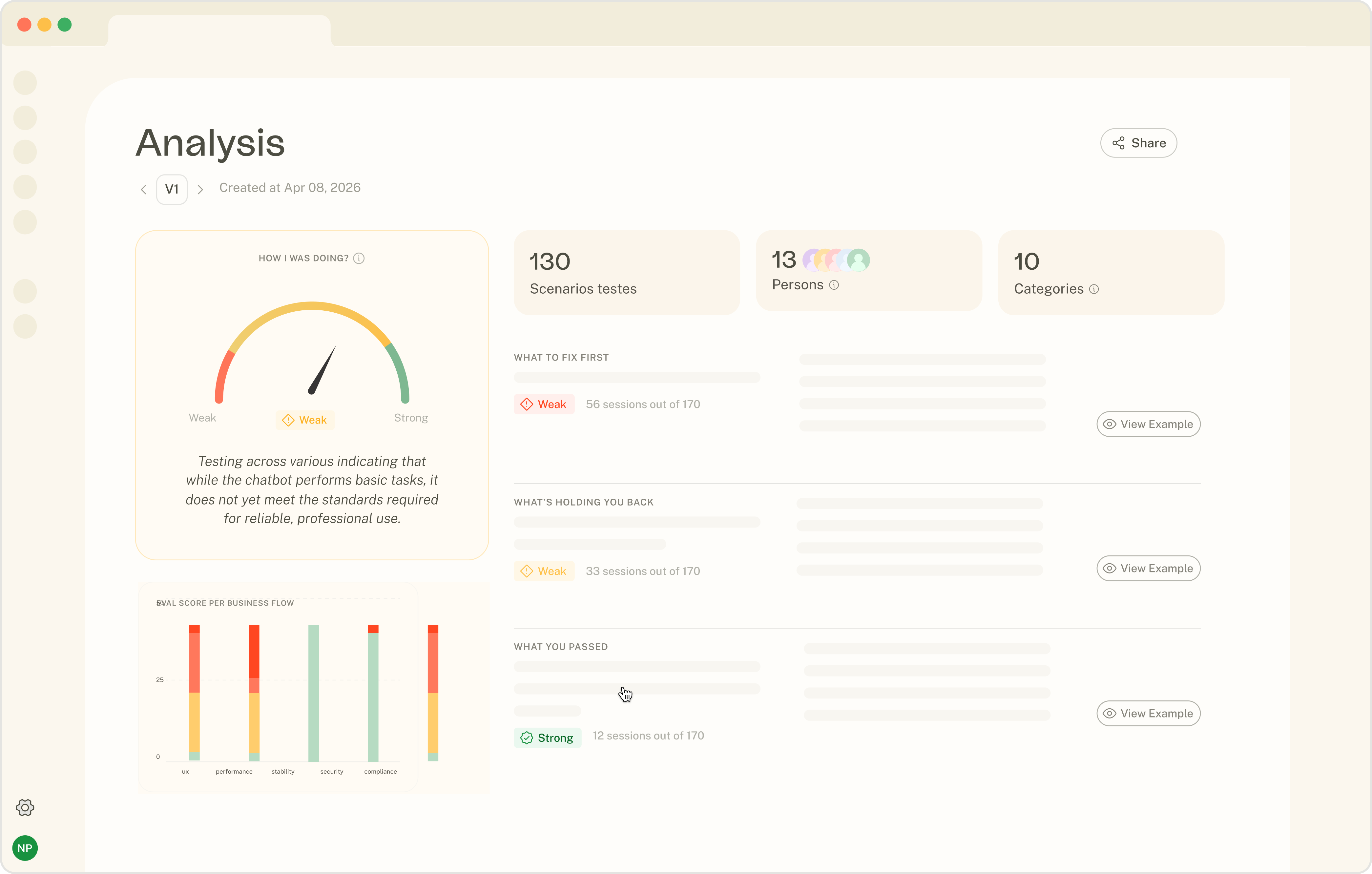Image resolution: width=1372 pixels, height=874 pixels.
Task: Click the 130 Scenarios testes card
Action: coord(627,272)
